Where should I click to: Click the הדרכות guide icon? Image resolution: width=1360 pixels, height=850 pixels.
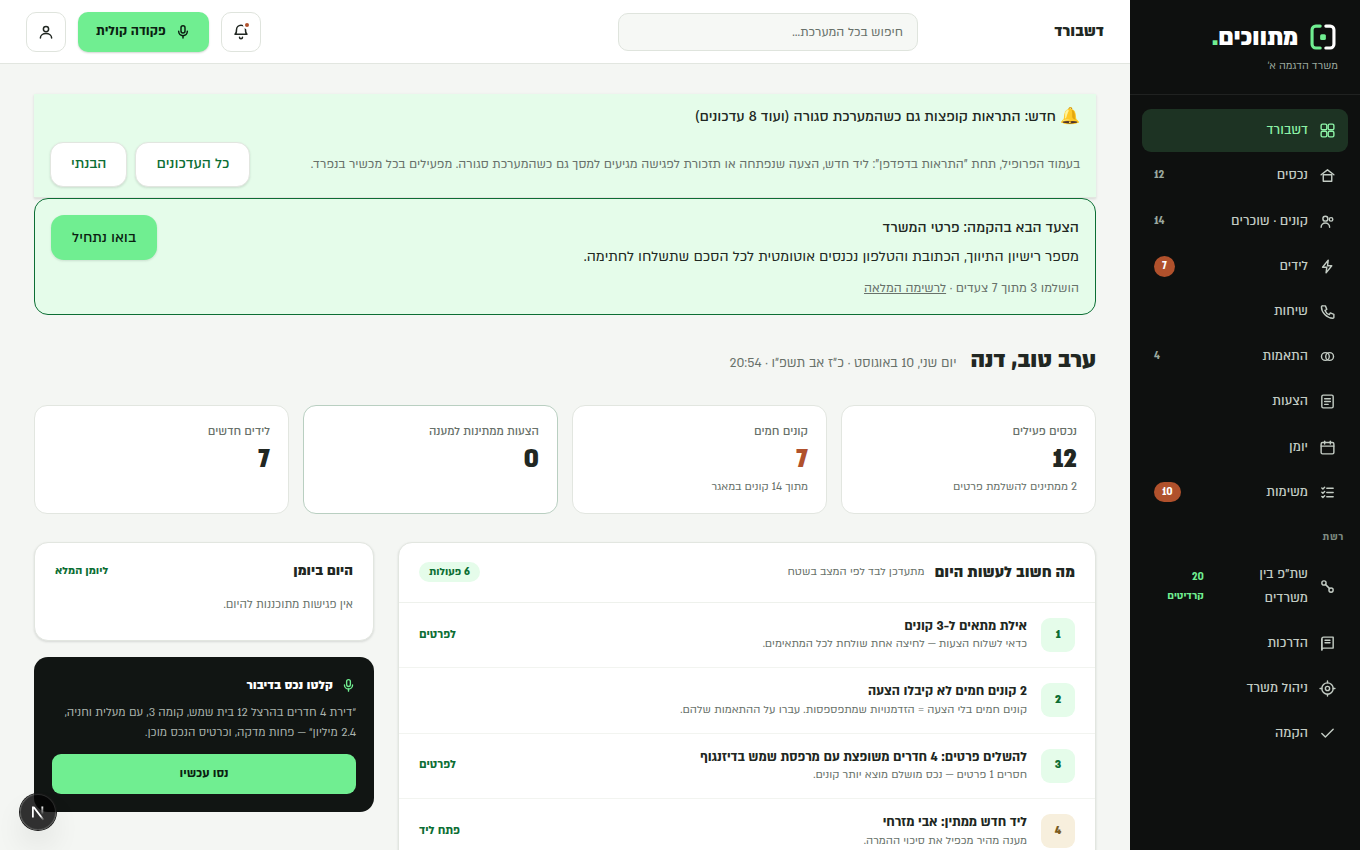1327,643
